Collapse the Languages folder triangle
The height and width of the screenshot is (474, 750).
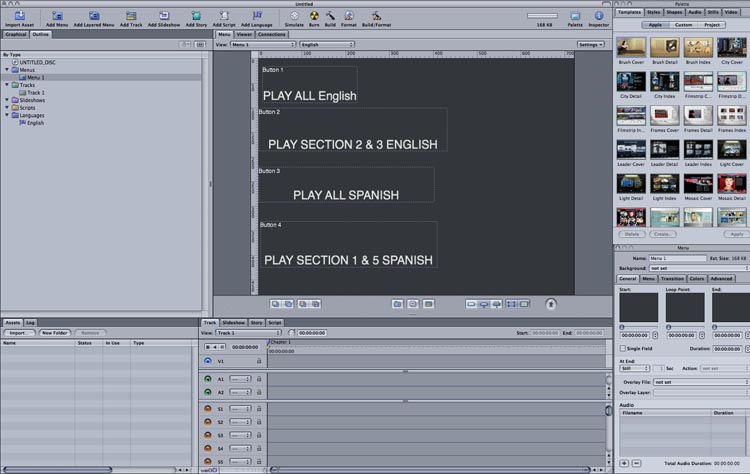[x=7, y=115]
